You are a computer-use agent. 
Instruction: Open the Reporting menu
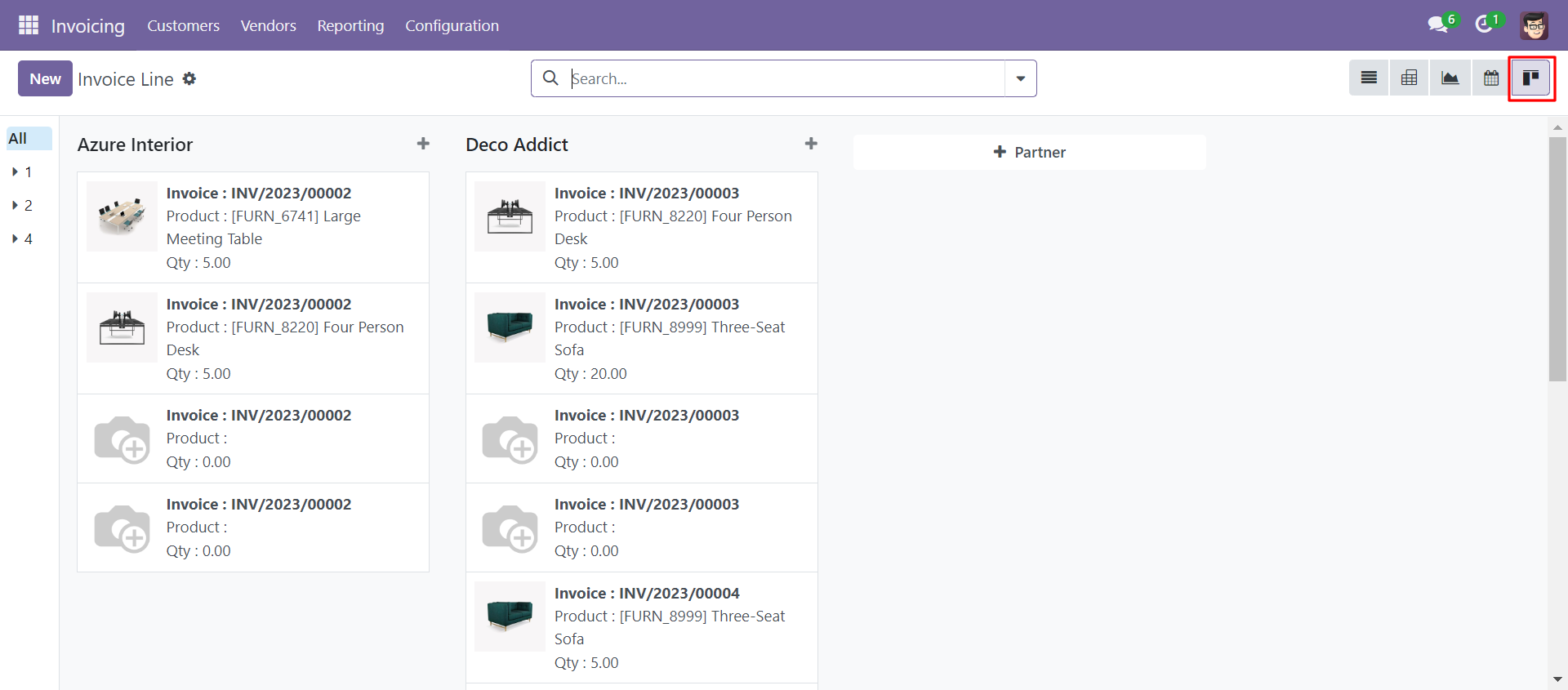click(350, 25)
